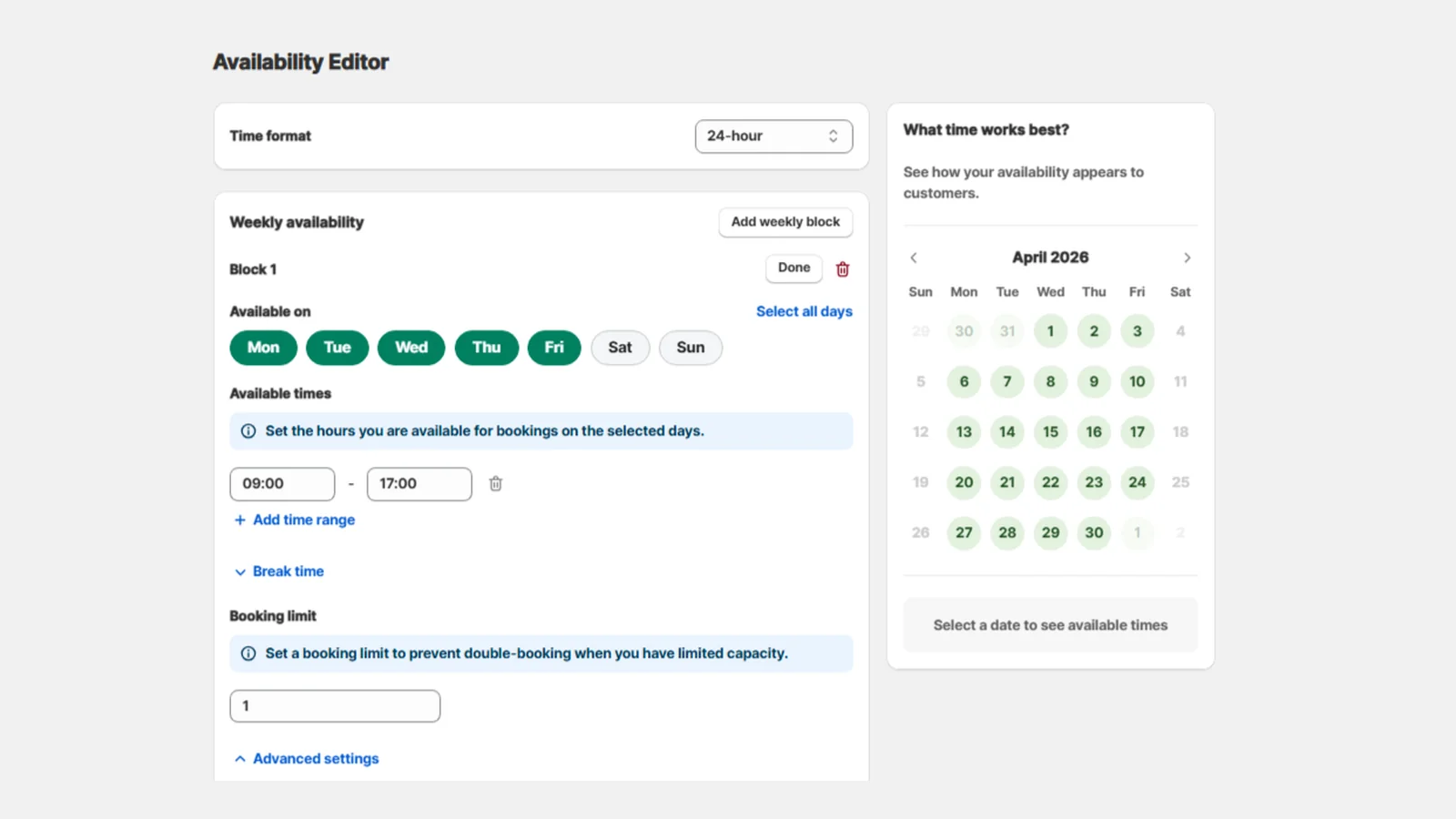
Task: Enable Saturday availability
Action: coord(620,347)
